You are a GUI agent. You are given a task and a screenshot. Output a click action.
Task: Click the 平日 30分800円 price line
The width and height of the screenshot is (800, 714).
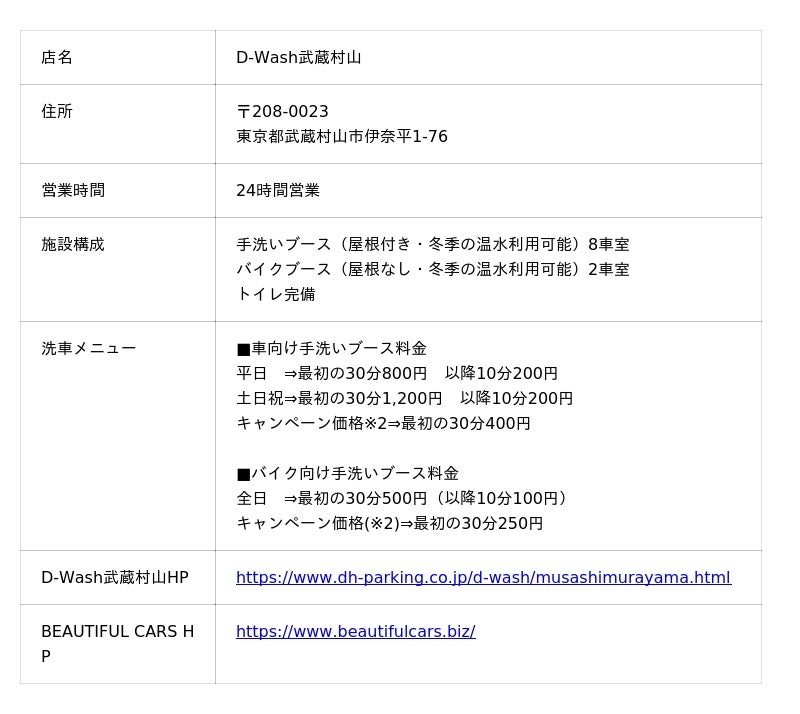pos(396,373)
